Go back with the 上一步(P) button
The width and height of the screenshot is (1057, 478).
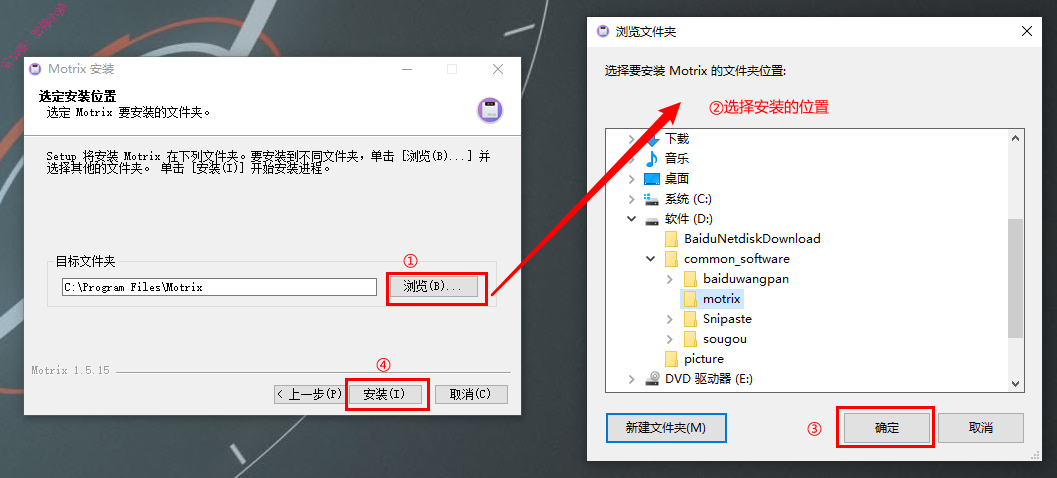[309, 394]
